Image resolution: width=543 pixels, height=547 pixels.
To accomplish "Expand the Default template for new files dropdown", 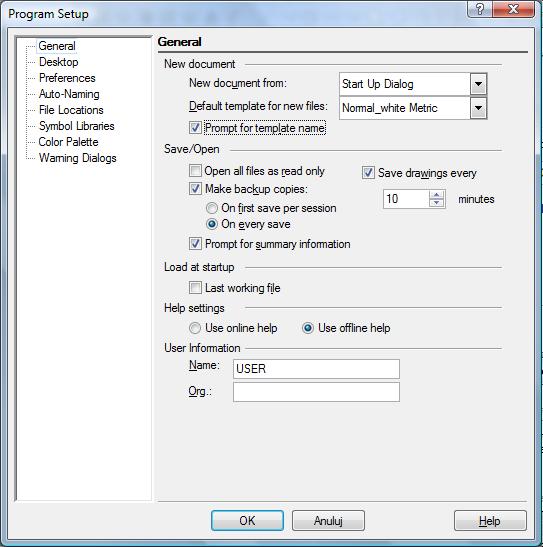I will [478, 108].
